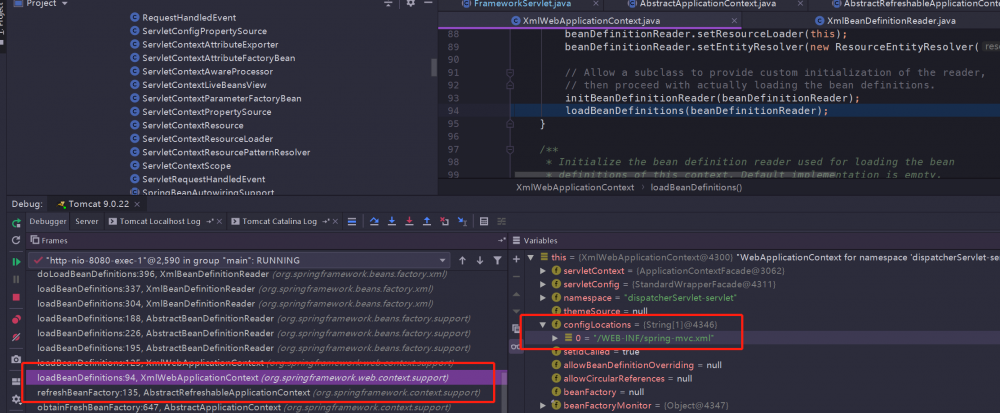Viewport: 1000px width, 413px height.
Task: Click the Step Out icon
Action: 427,221
